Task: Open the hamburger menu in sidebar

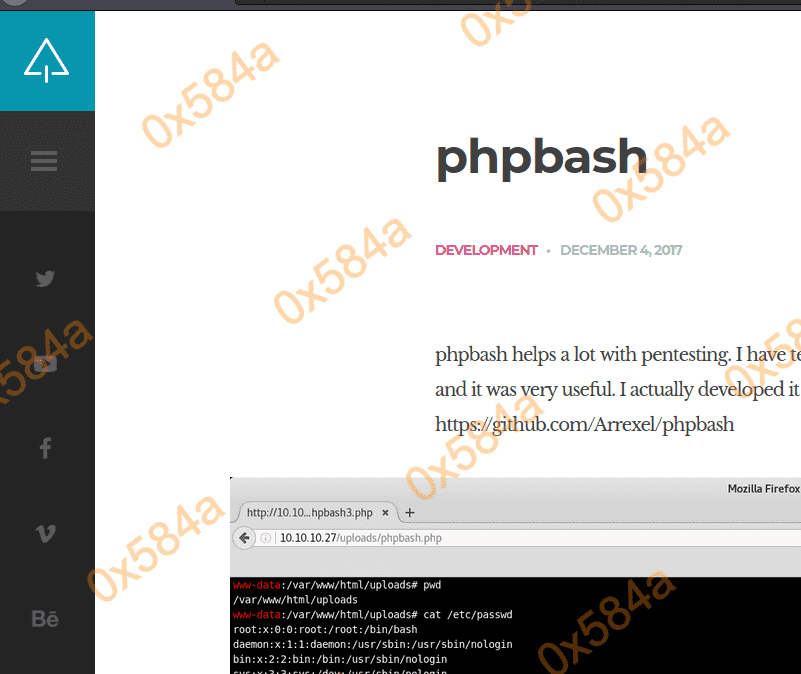Action: 44,161
